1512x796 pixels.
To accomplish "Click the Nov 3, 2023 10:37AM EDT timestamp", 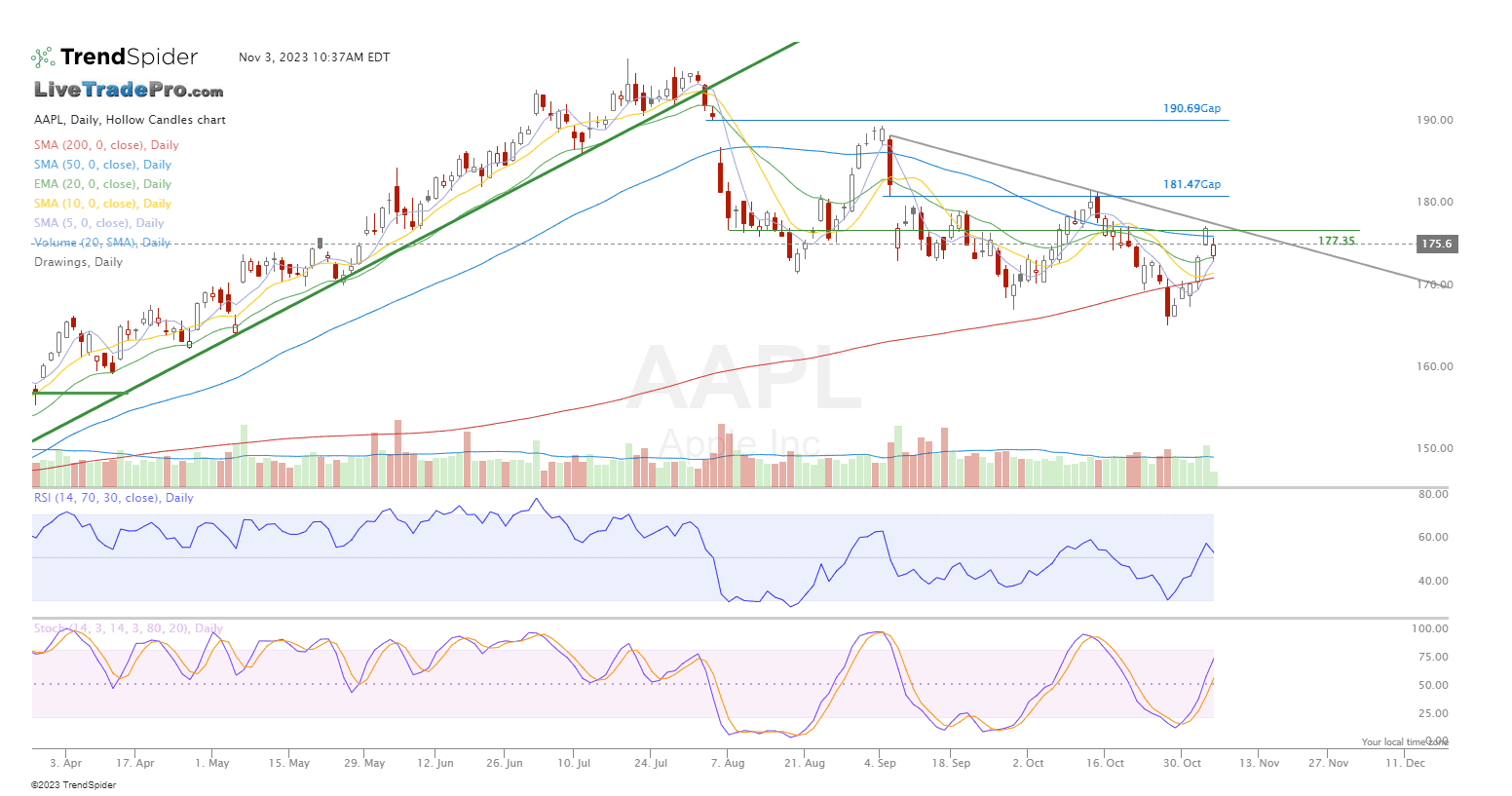I will click(314, 57).
